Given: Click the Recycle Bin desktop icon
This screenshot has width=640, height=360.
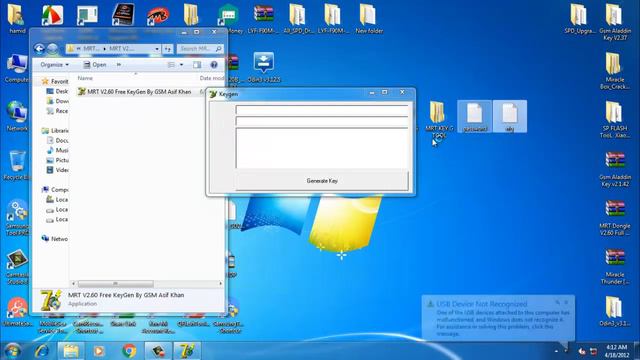Looking at the screenshot, I should tap(17, 165).
